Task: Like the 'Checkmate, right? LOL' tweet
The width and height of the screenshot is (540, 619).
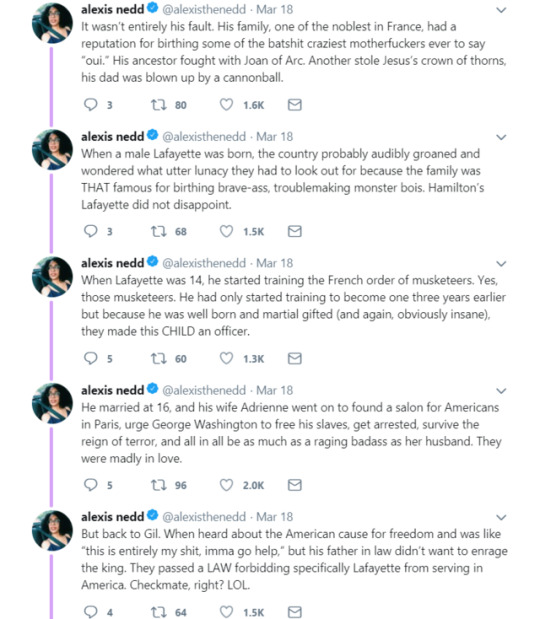Action: [226, 612]
